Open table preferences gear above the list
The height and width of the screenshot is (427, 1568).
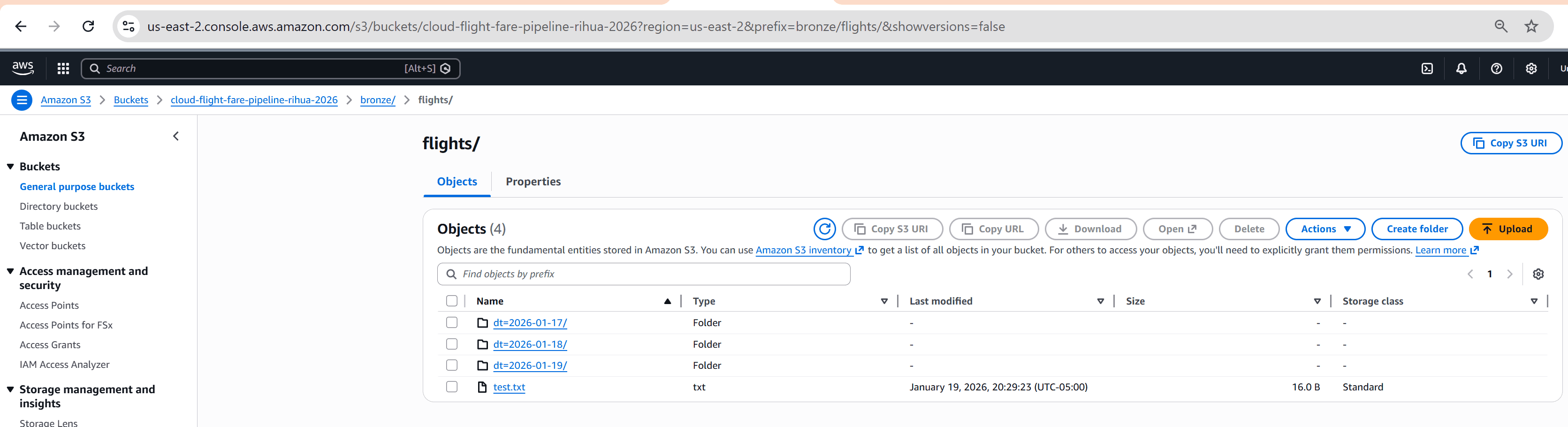click(x=1538, y=274)
